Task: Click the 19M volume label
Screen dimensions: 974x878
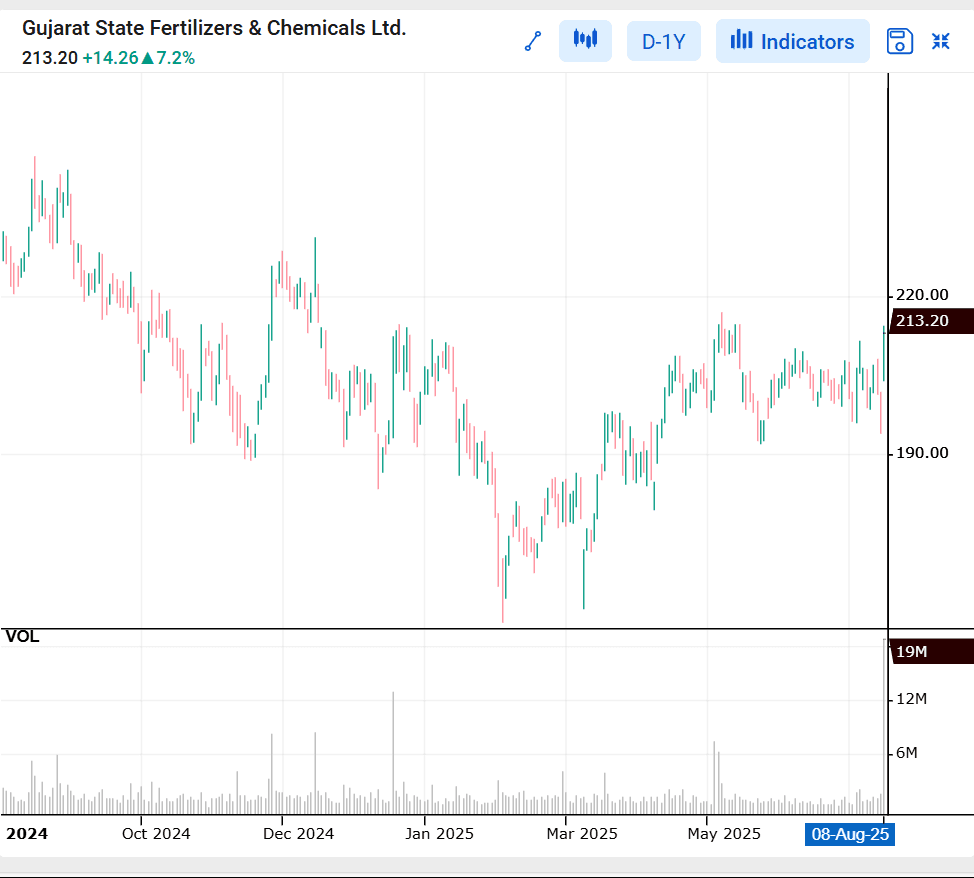Action: [932, 651]
